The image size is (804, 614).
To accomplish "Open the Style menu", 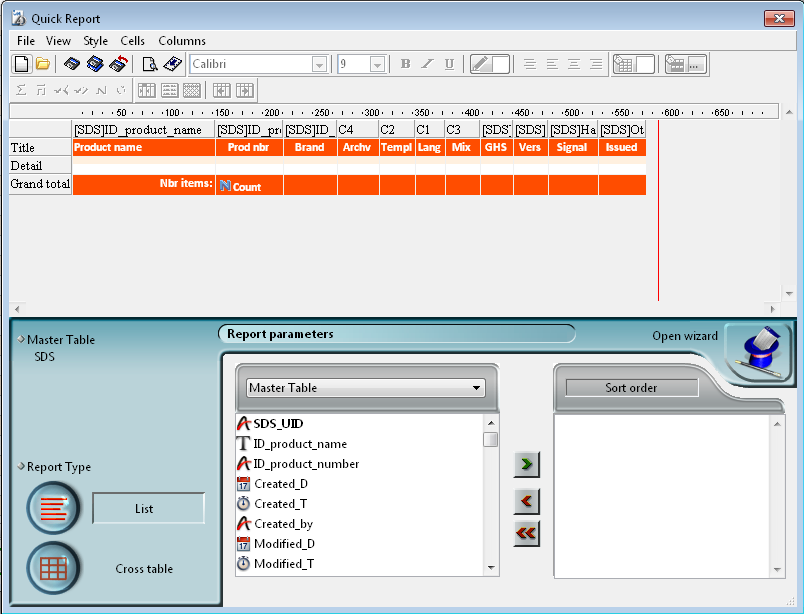I will 95,41.
